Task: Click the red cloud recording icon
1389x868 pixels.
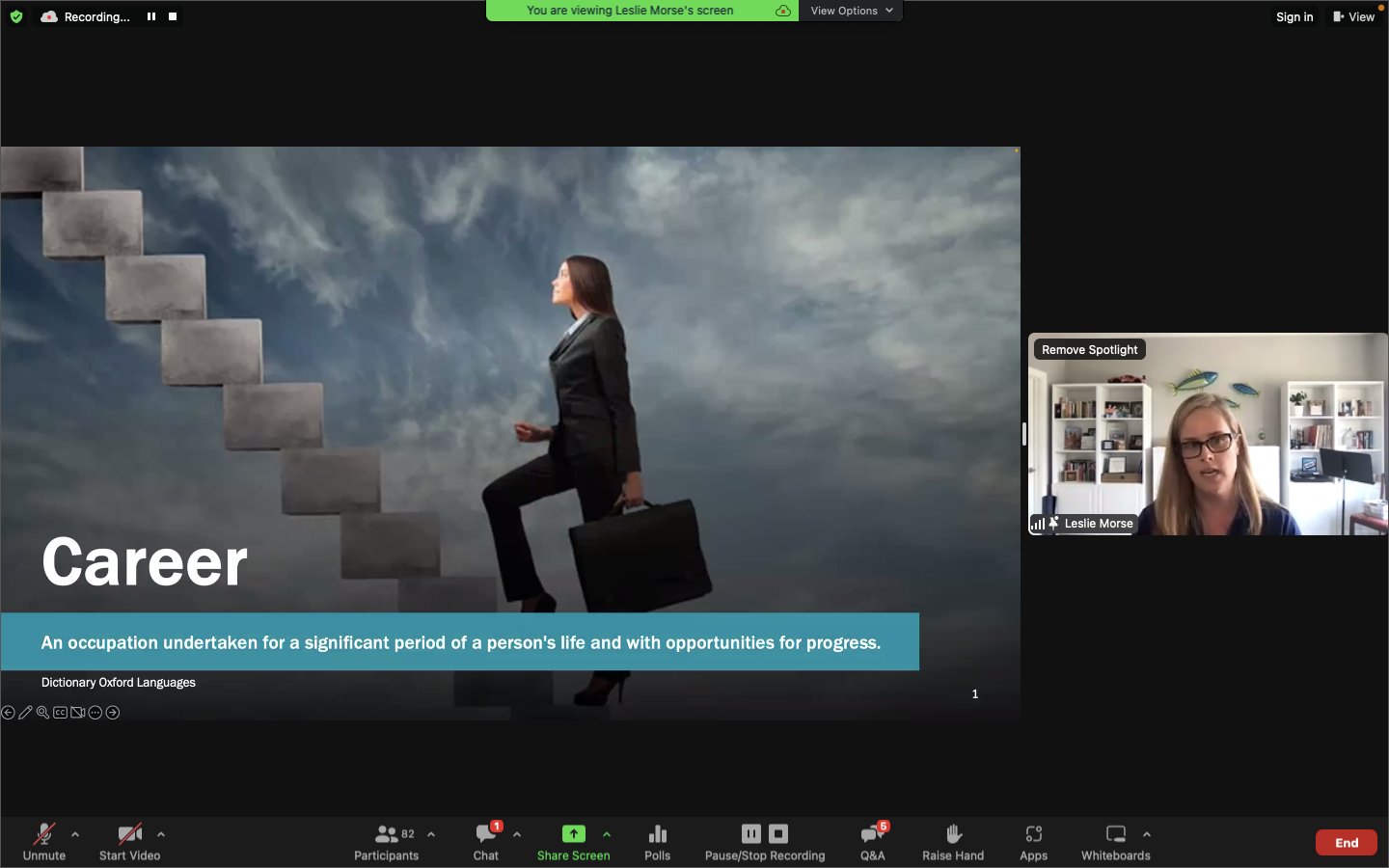Action: pyautogui.click(x=49, y=16)
